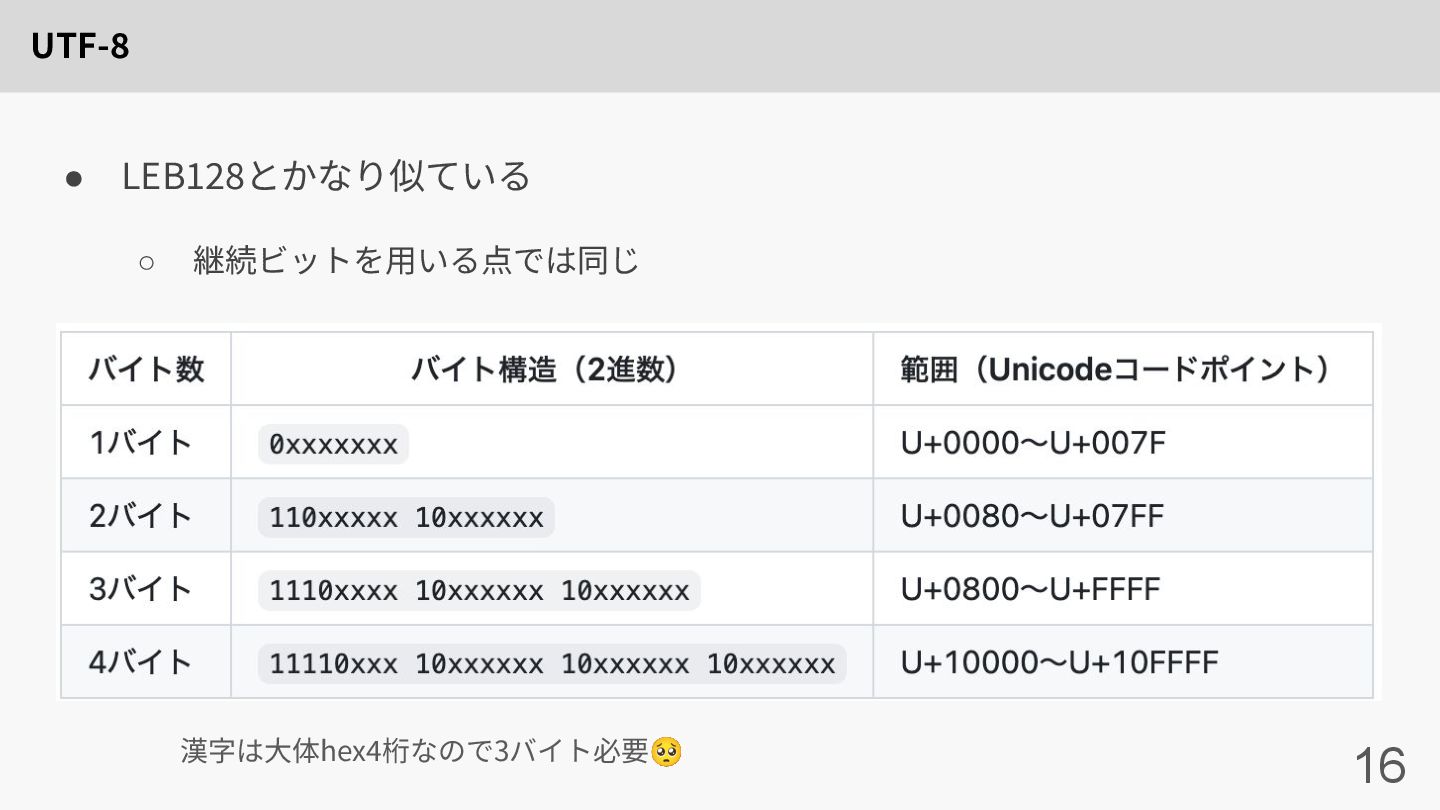Image resolution: width=1440 pixels, height=810 pixels.
Task: Select the LEB128 bullet point text
Action: coord(326,177)
